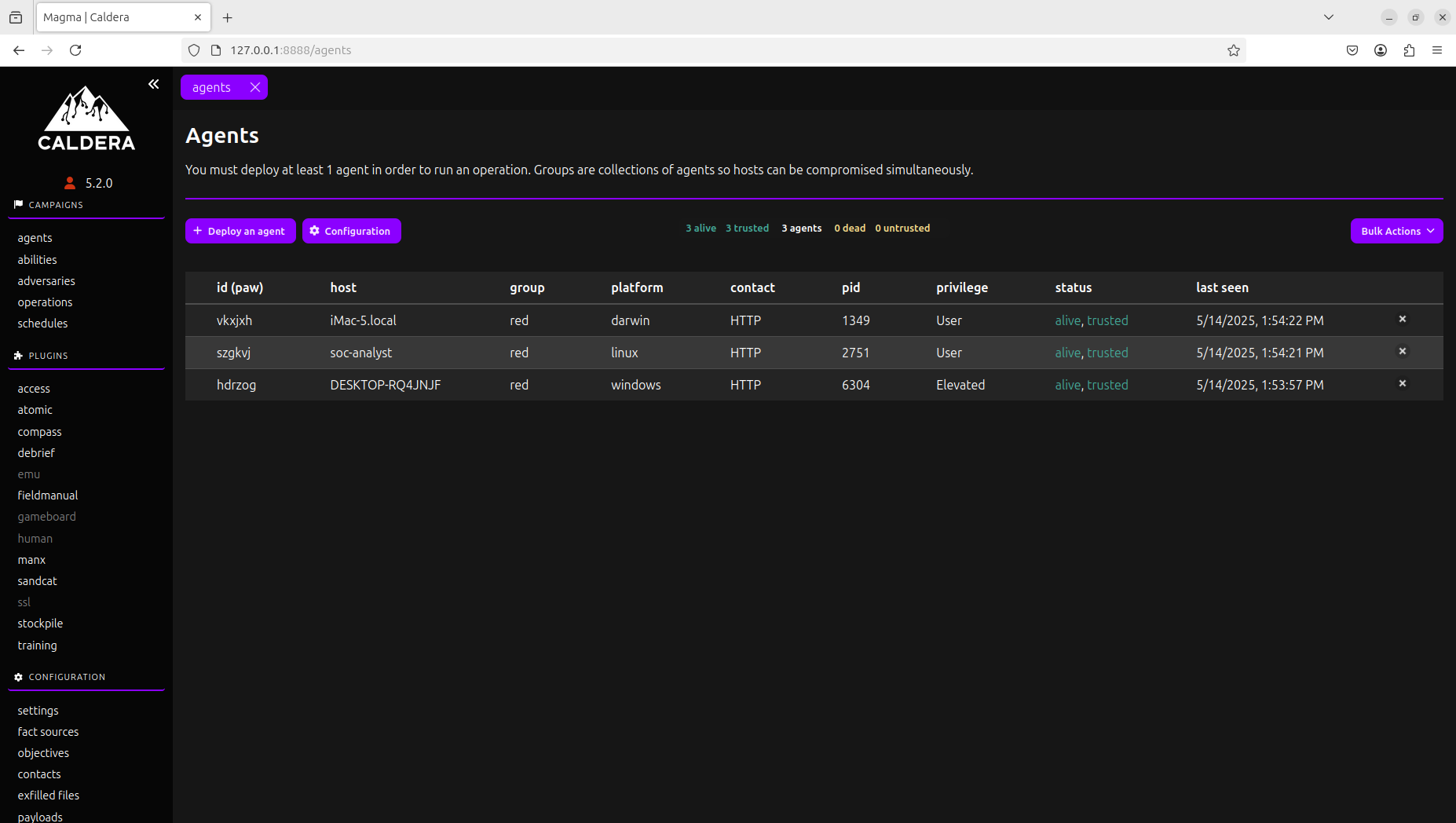1456x823 pixels.
Task: Click the browser address bar
Action: (707, 50)
